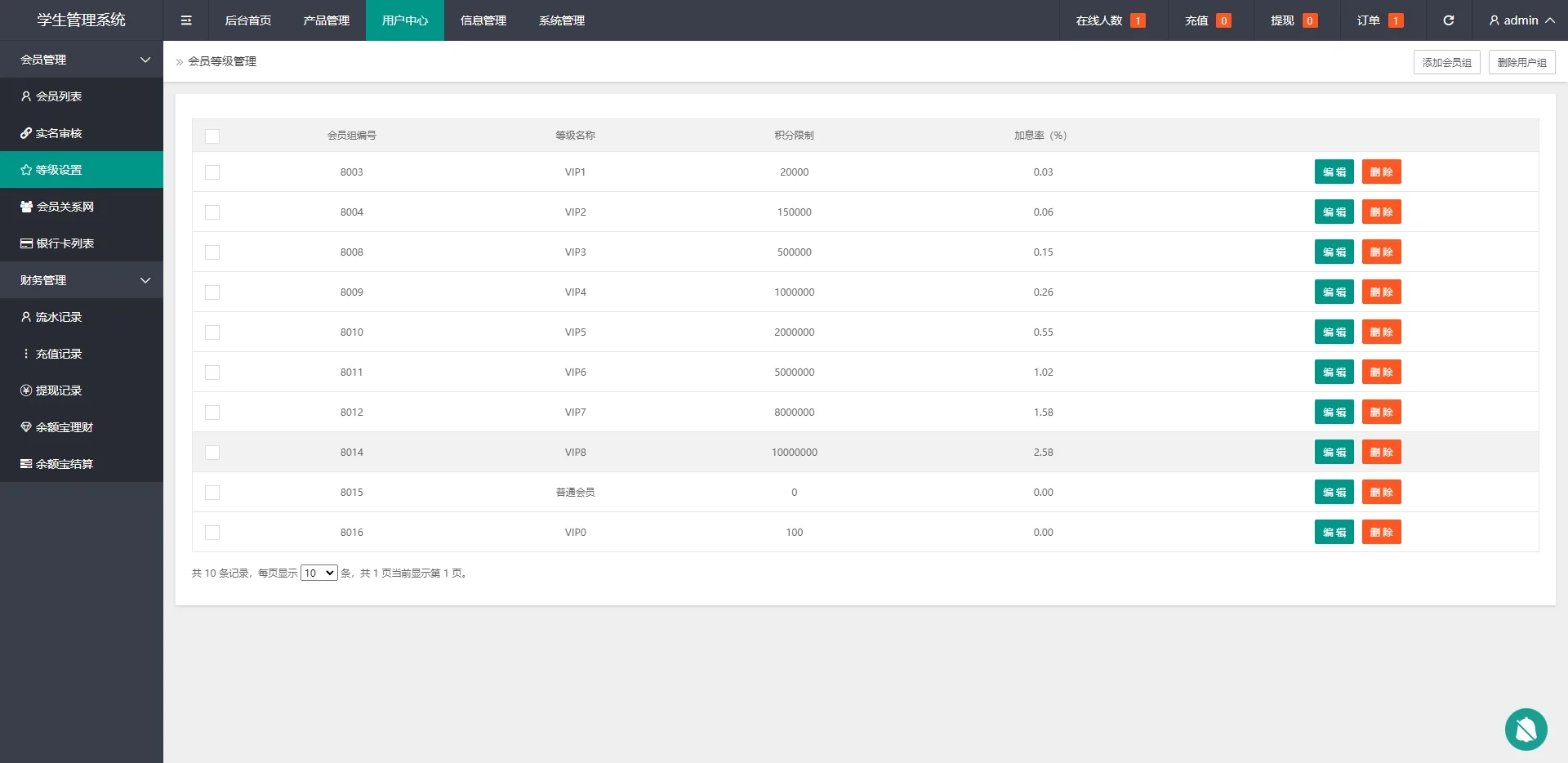
Task: Check the checkbox for VIP1 row
Action: click(212, 172)
